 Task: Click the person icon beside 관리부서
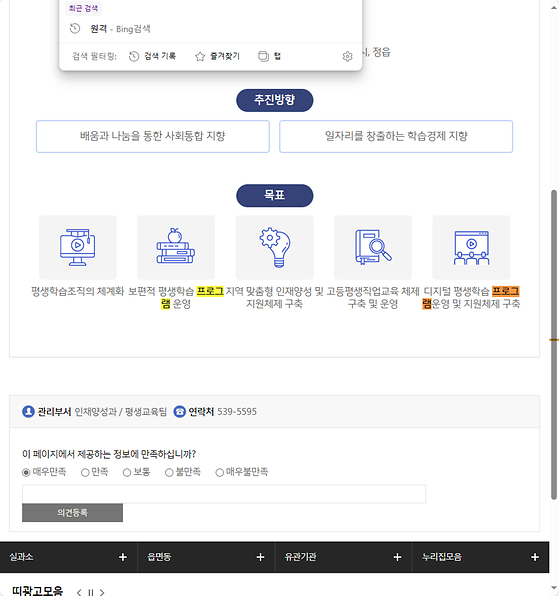coord(29,412)
